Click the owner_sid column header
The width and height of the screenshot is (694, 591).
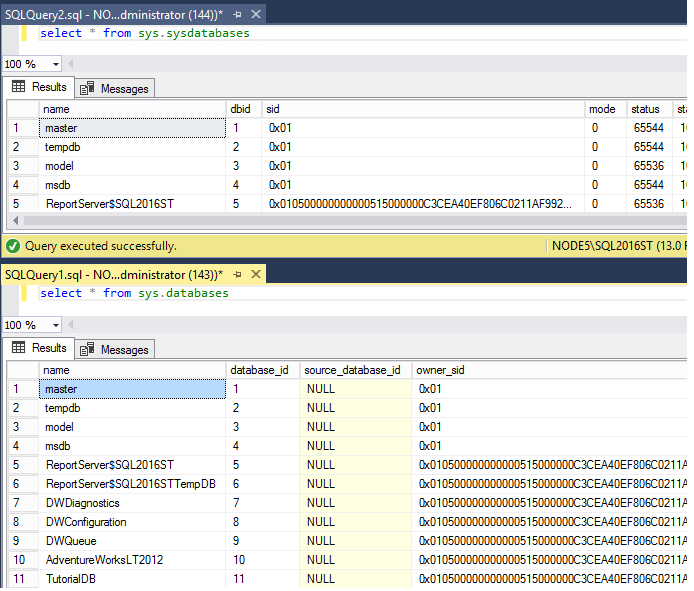(442, 370)
